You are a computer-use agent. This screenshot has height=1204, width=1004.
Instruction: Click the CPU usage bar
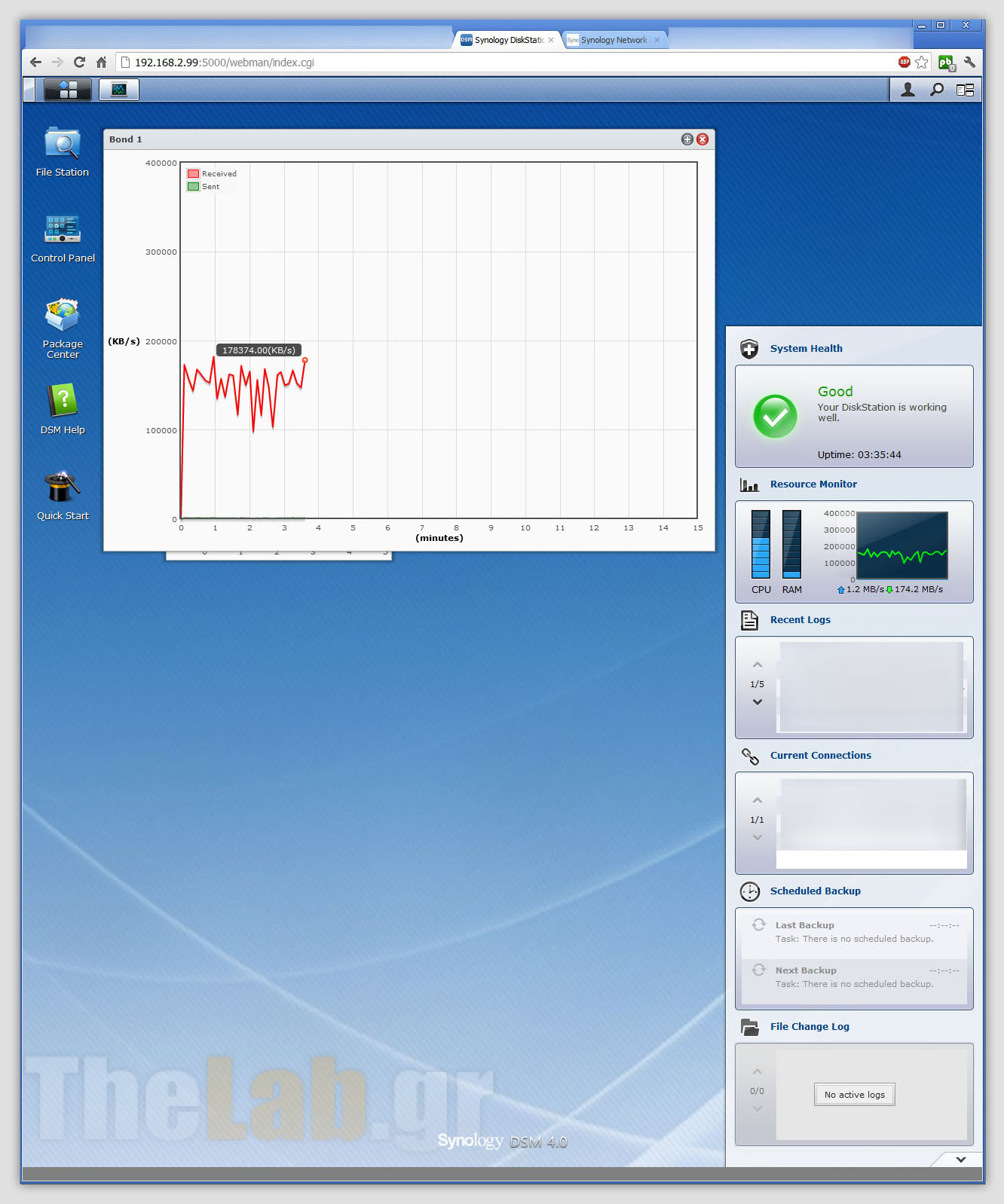(761, 544)
